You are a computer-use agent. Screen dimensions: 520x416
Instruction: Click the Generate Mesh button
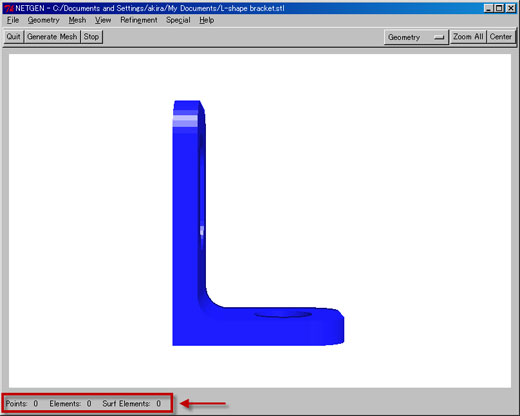52,37
